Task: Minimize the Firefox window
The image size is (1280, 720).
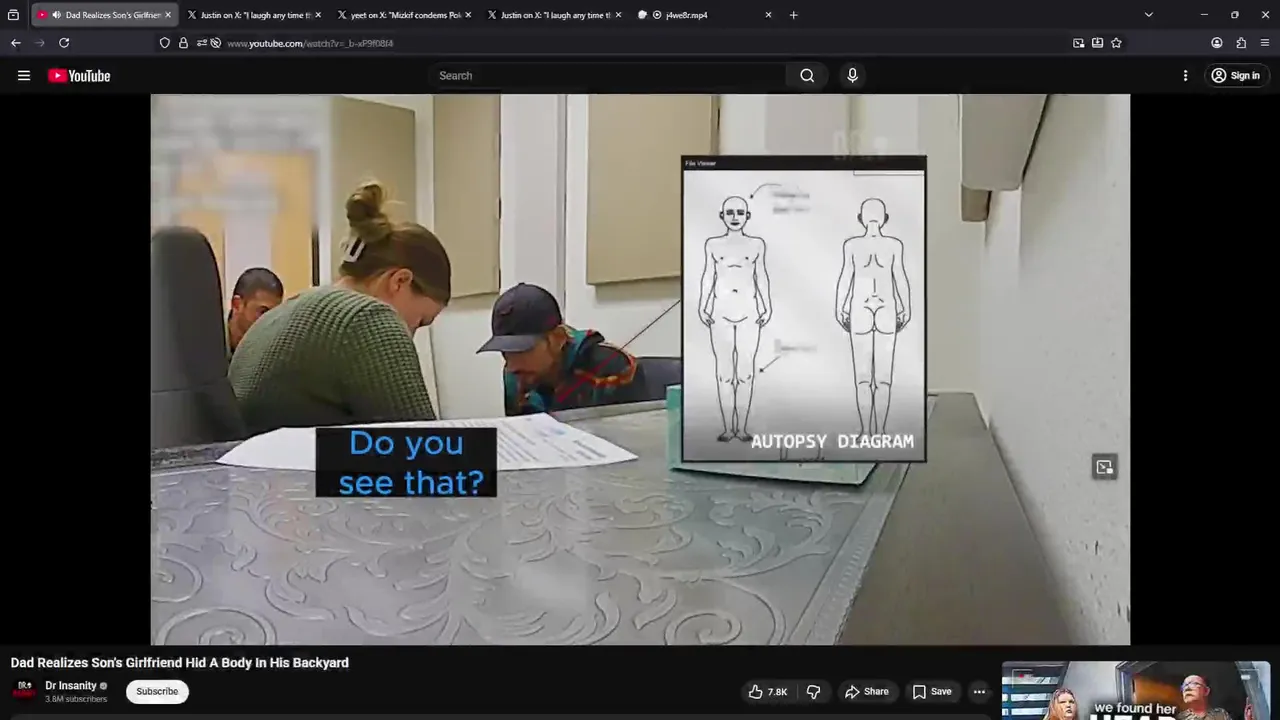Action: point(1204,15)
